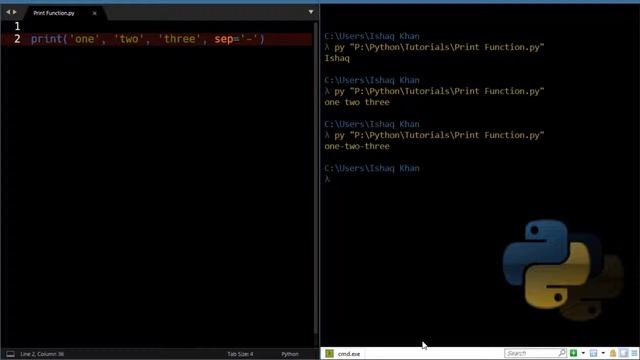The width and height of the screenshot is (640, 360).
Task: Click the Ishaq output line
Action: (337, 58)
